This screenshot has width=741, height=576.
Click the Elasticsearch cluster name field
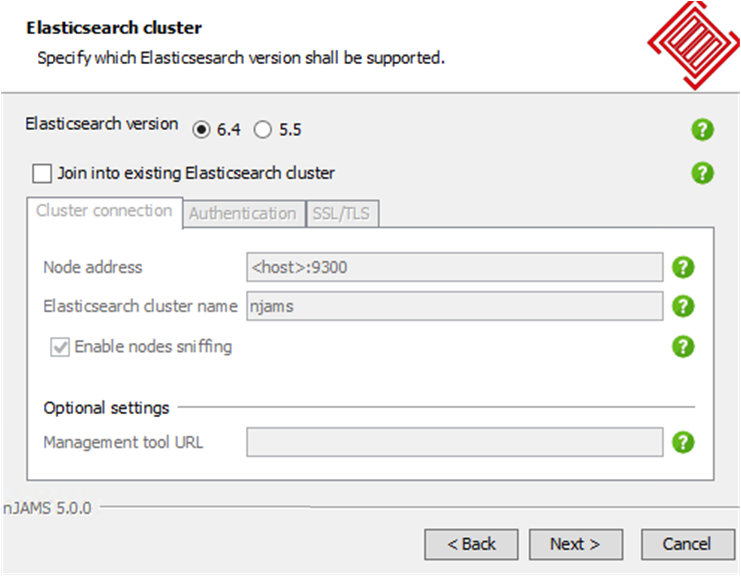(455, 306)
